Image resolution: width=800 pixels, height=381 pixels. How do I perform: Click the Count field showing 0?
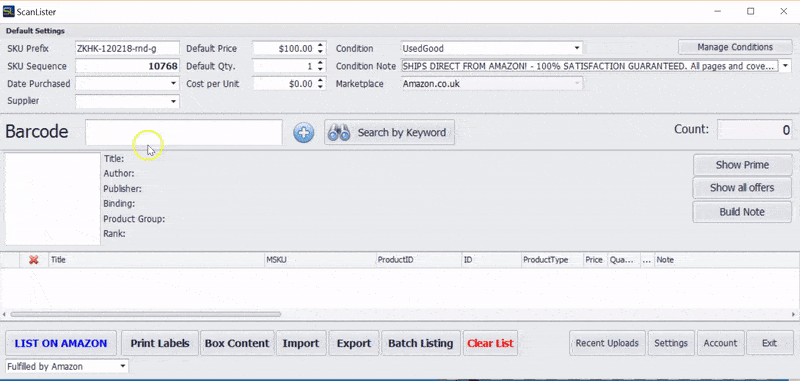click(755, 130)
